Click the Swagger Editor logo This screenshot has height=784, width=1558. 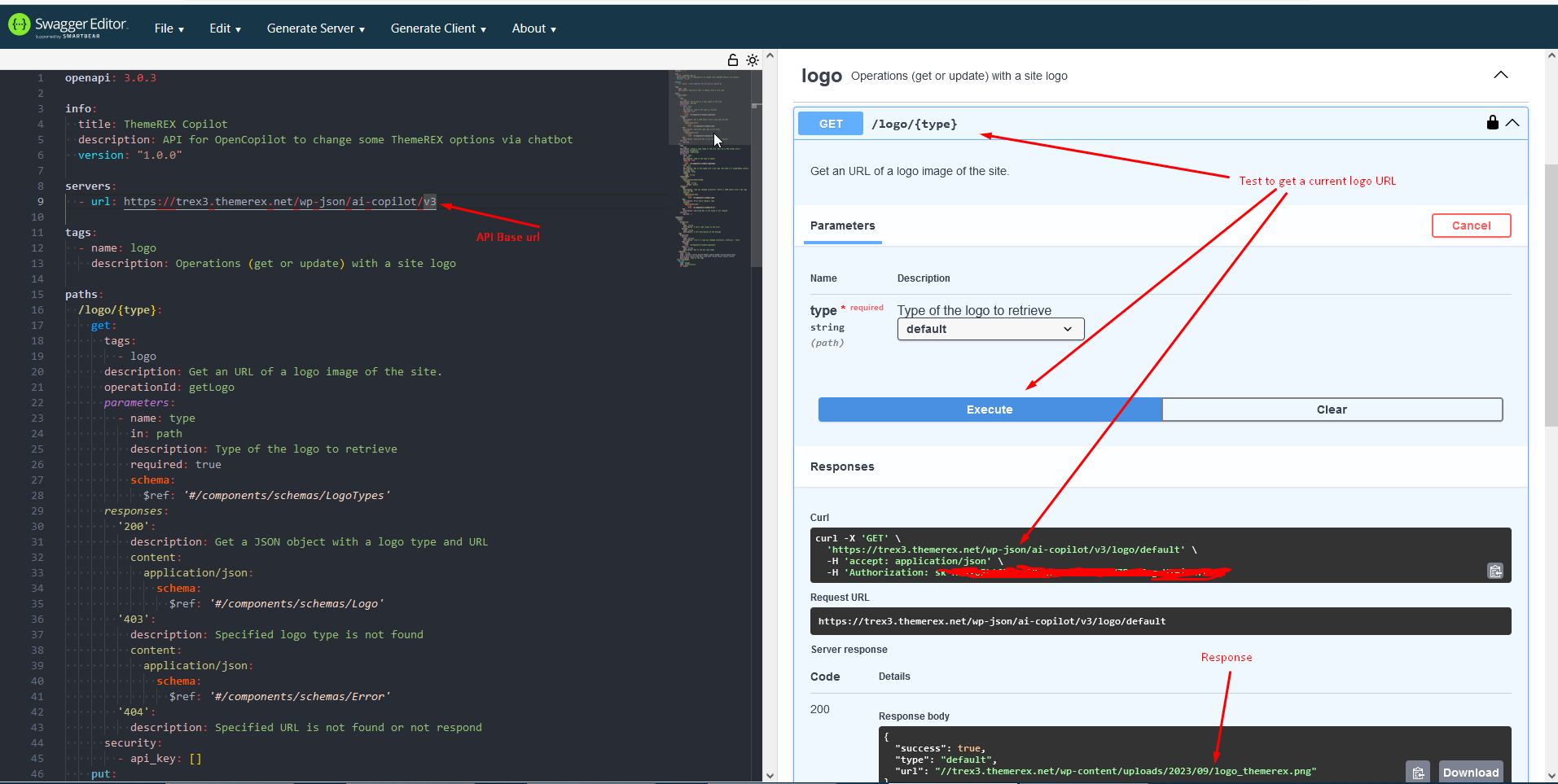pos(68,26)
